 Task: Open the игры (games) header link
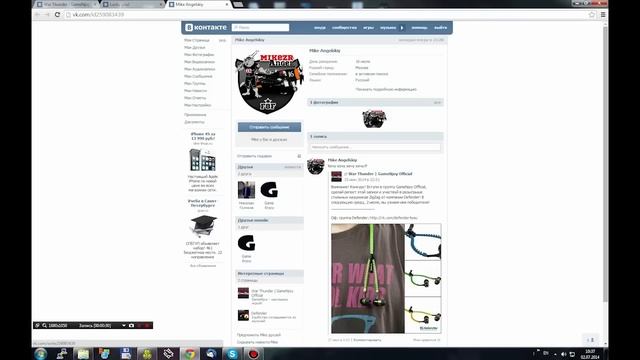click(368, 28)
